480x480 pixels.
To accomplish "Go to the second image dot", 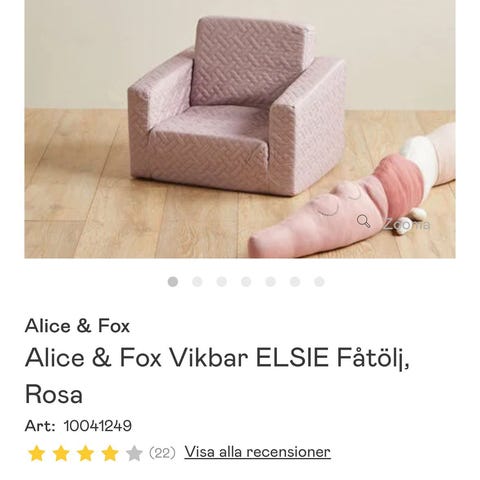I will (197, 282).
